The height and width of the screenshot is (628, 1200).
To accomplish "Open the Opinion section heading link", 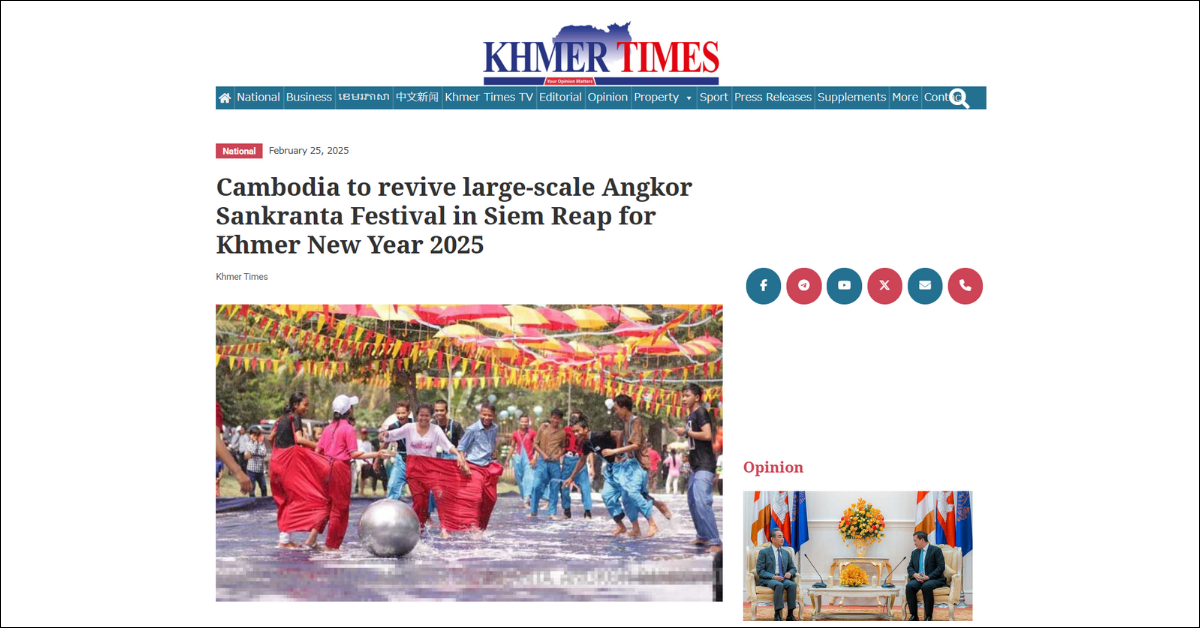I will (x=773, y=467).
